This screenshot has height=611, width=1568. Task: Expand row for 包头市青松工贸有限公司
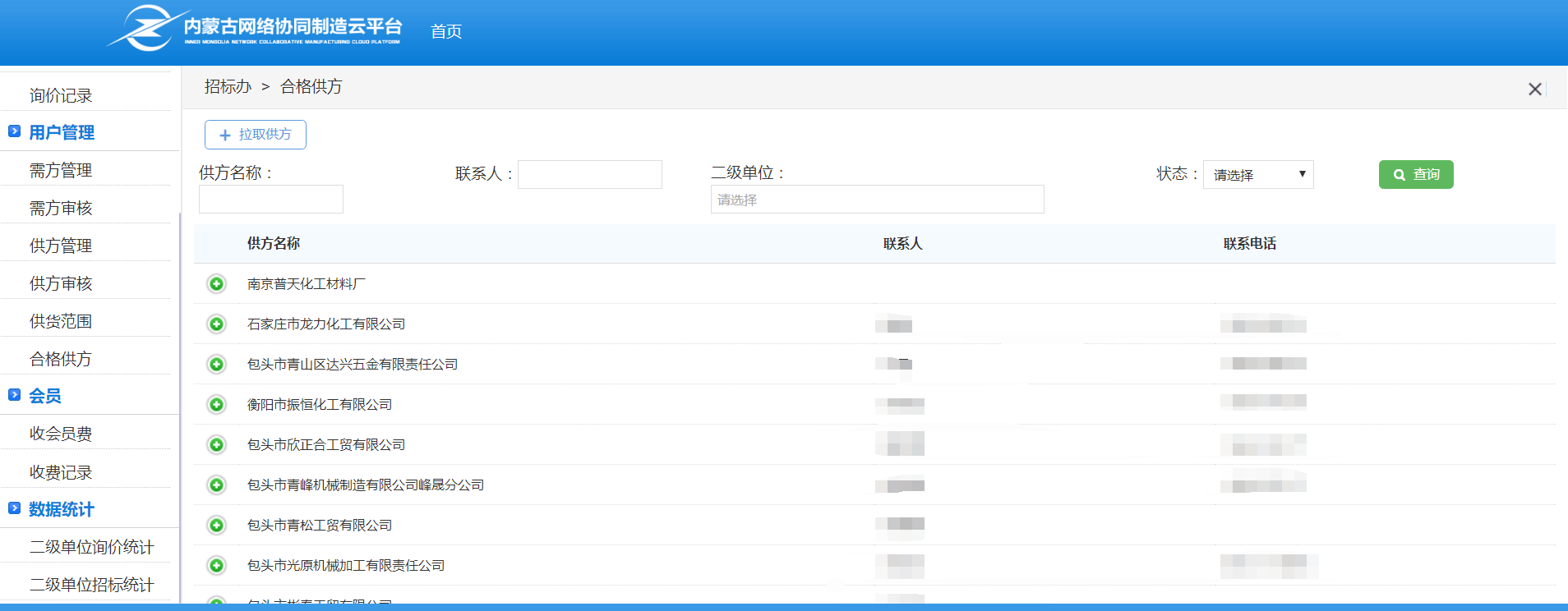point(216,526)
